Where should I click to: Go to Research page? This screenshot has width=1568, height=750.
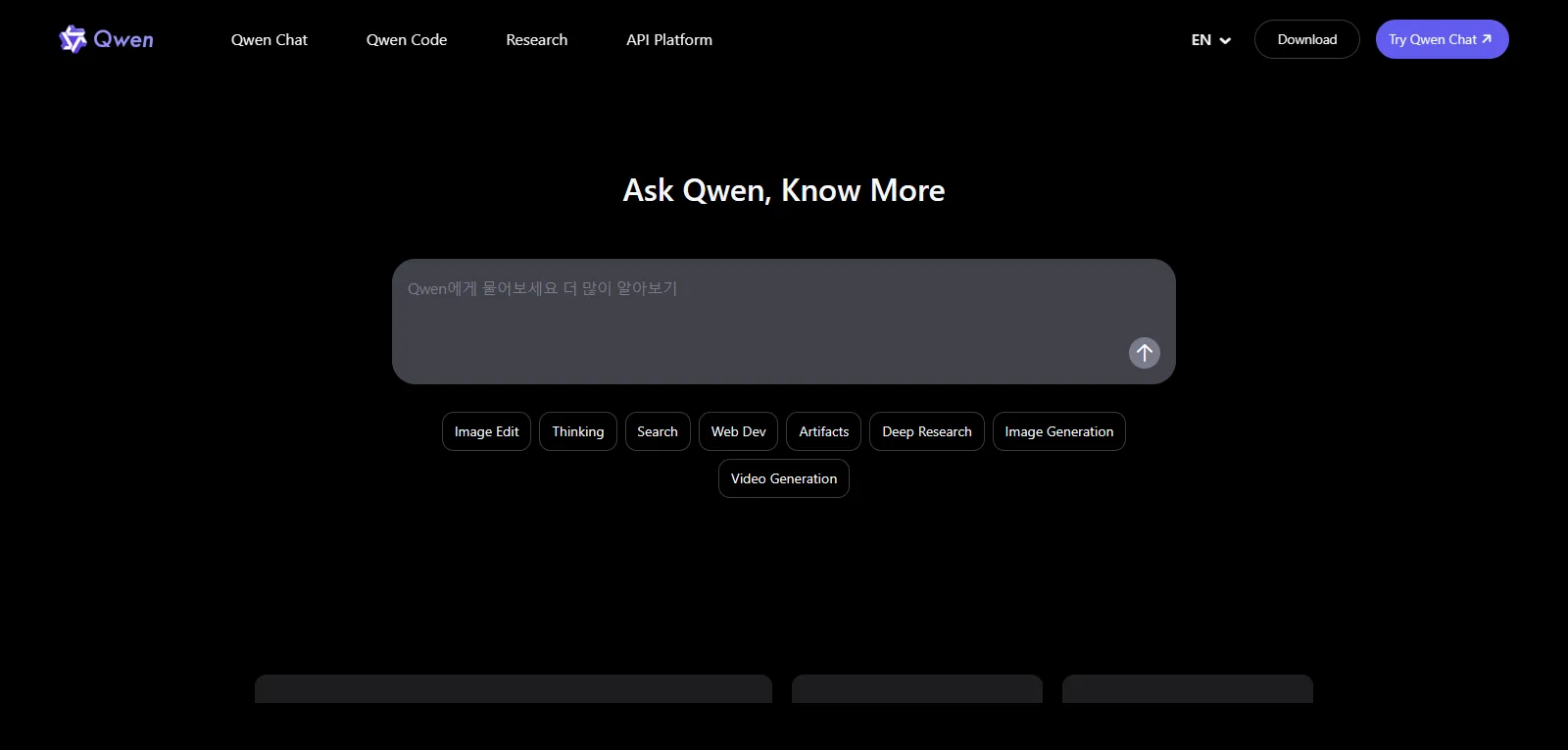(x=536, y=40)
